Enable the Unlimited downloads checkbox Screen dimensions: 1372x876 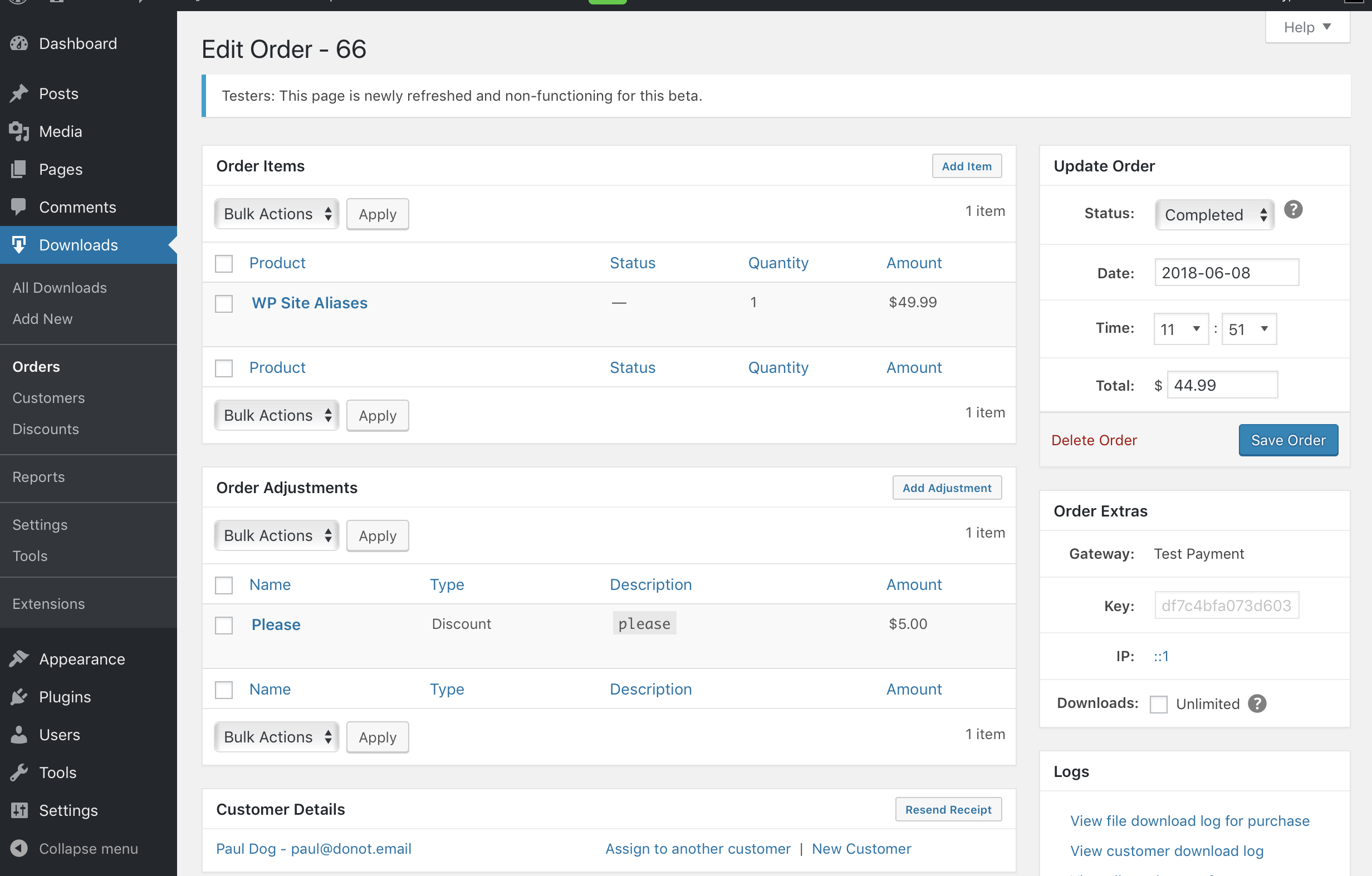click(x=1159, y=705)
